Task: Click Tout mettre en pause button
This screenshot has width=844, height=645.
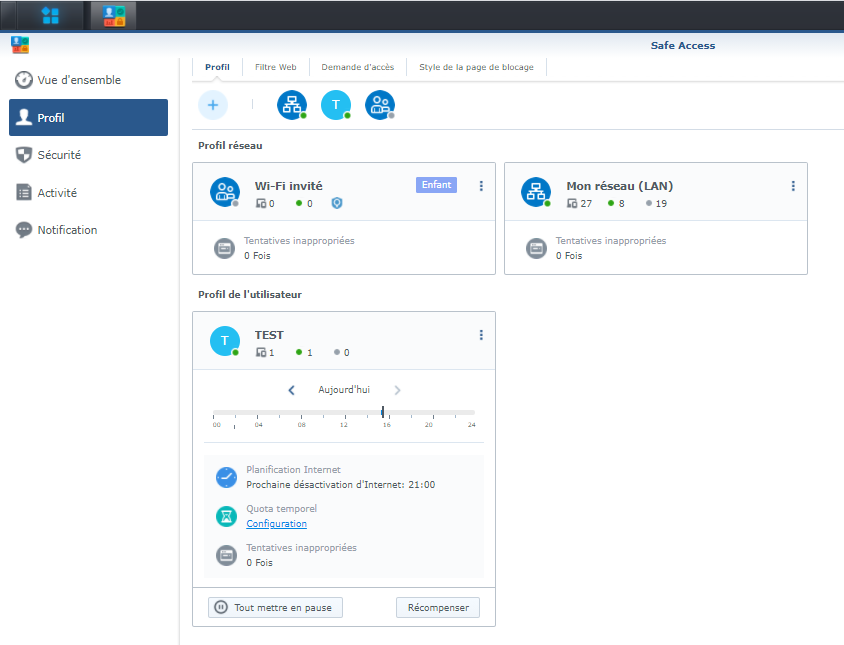Action: pos(276,607)
